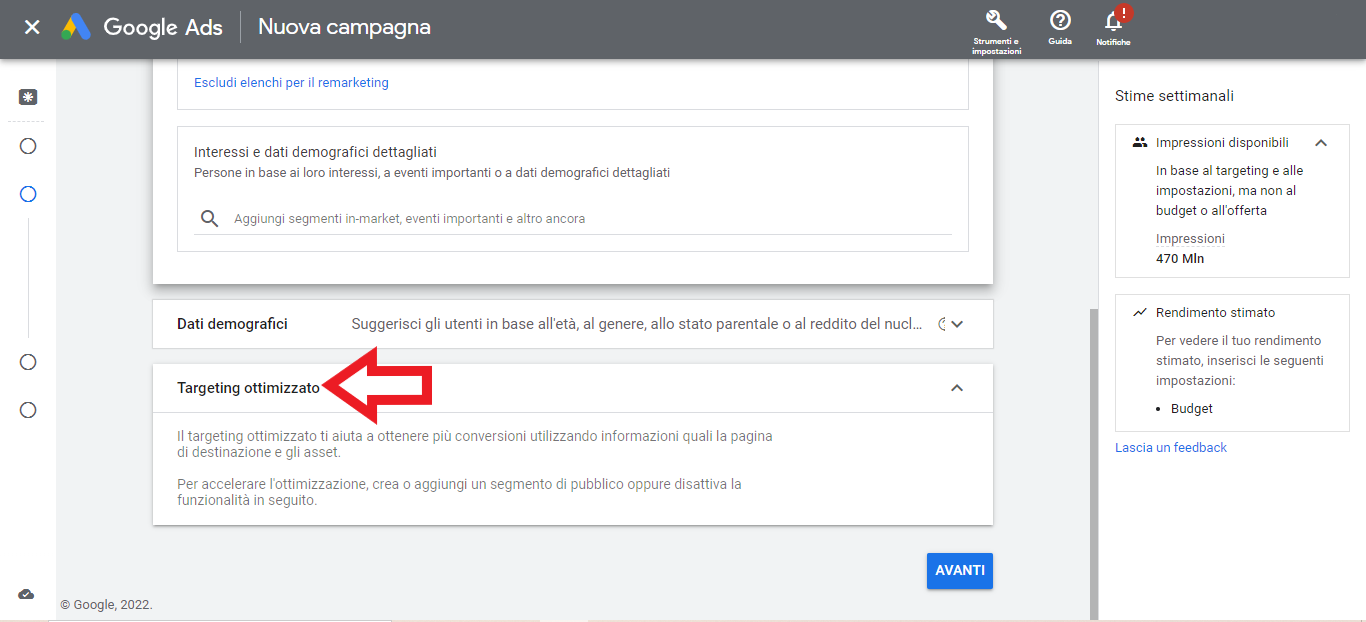Click the cloud saved-status icon
Screen dimensions: 1366x622
[x=27, y=594]
